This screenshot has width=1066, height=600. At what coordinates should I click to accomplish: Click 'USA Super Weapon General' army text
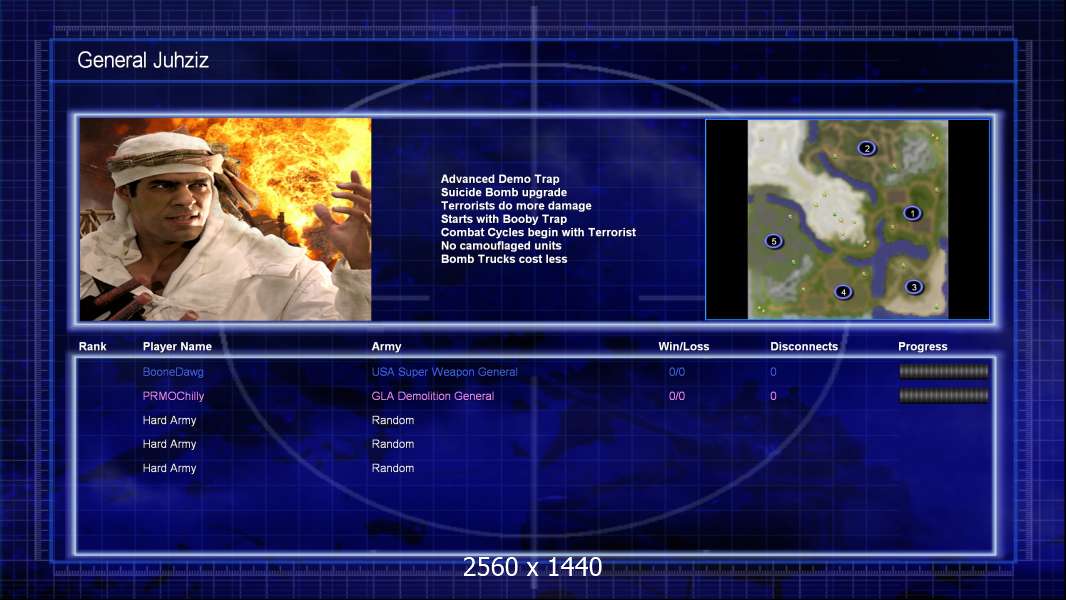[445, 372]
